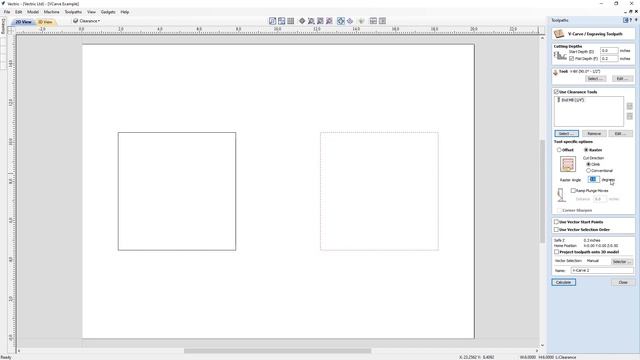This screenshot has height=360, width=640.
Task: Toggle the smart snapping toolbar icon
Action: click(x=282, y=21)
